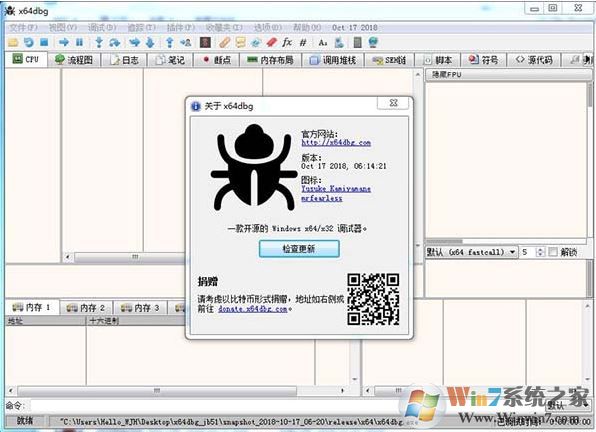Click the Find Strings A toolbar icon
596x432 pixels.
(323, 43)
